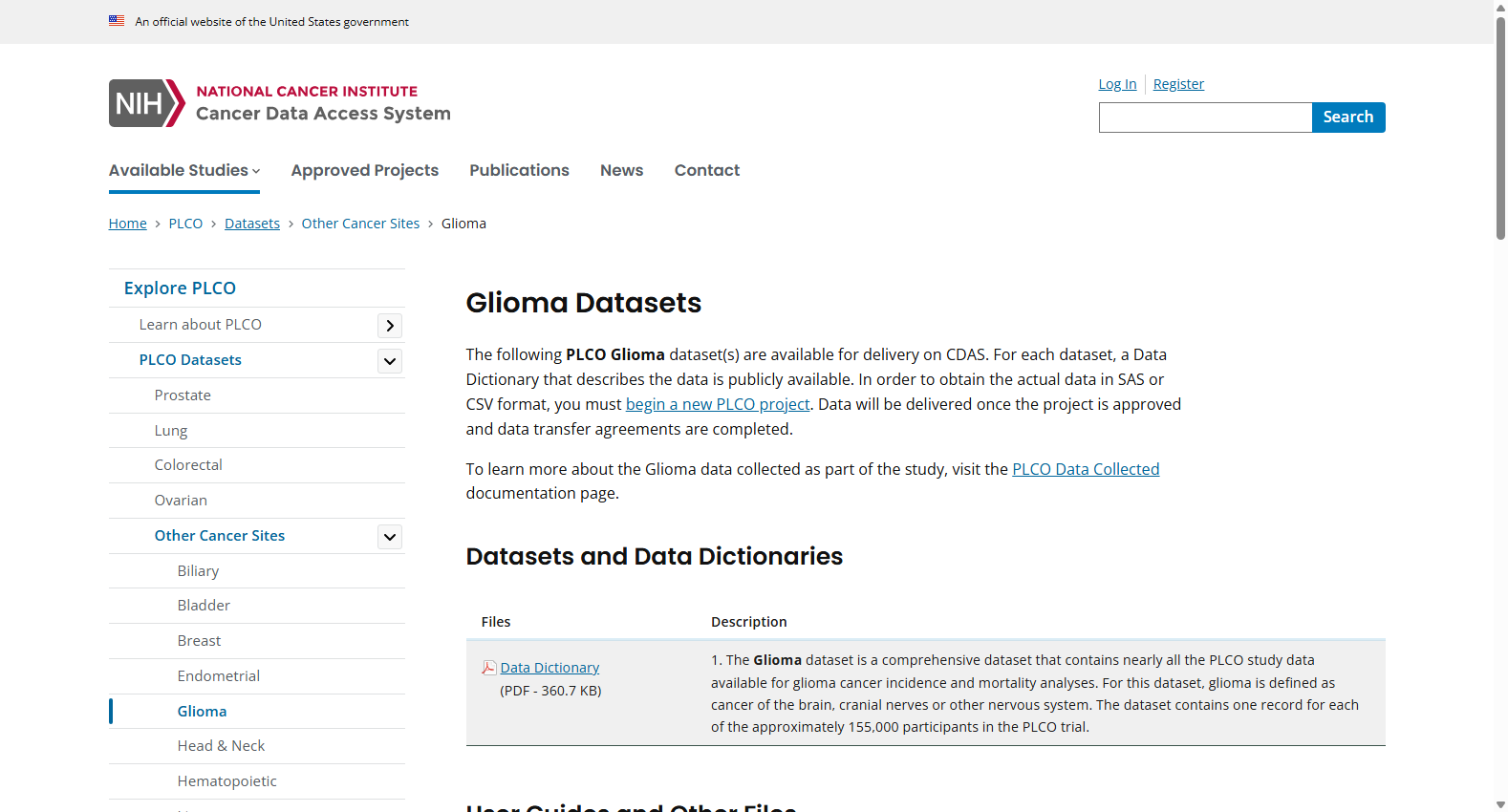Click the Other Cancer Sites breadcrumb

(360, 224)
